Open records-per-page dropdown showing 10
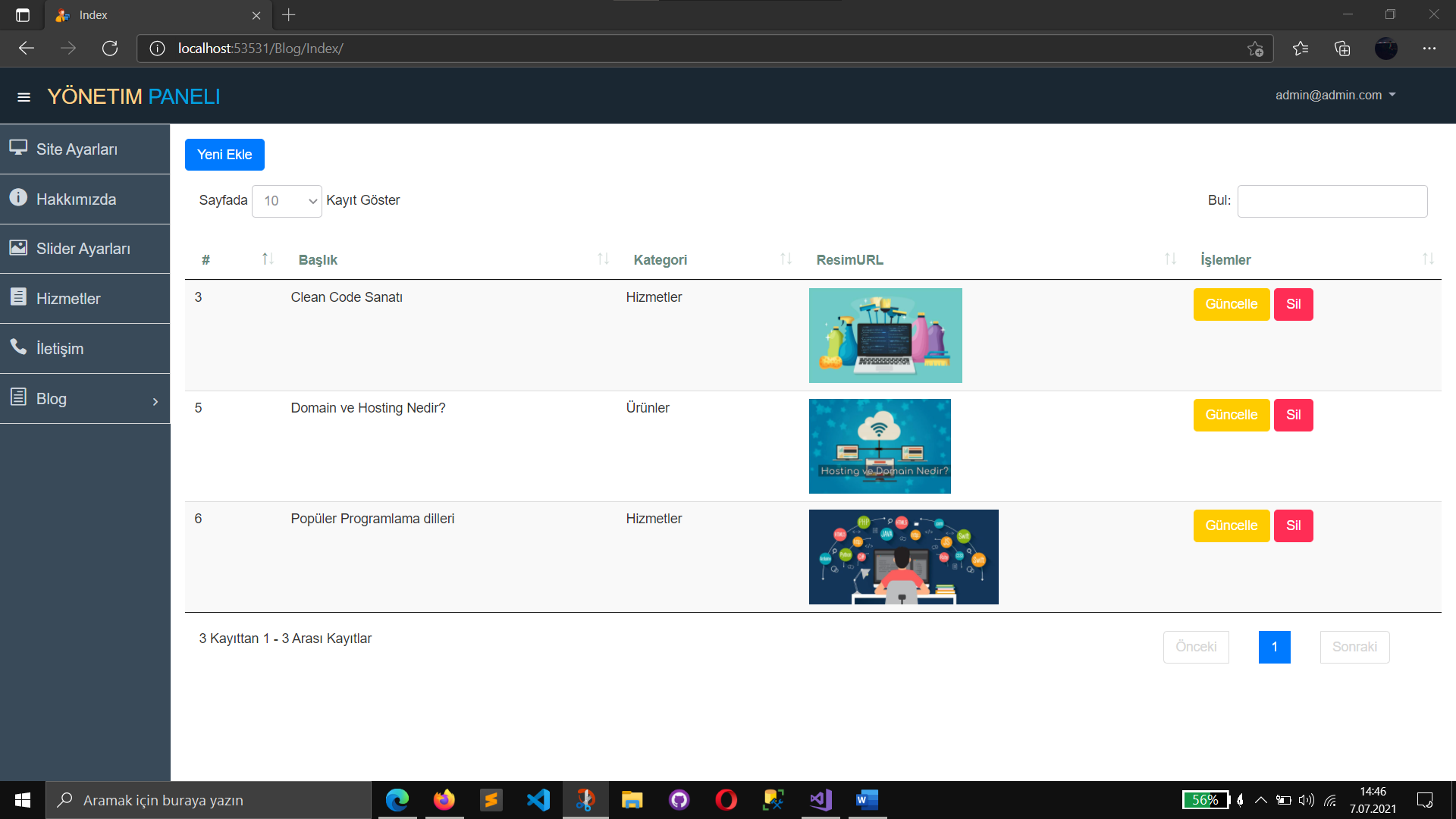 point(287,201)
